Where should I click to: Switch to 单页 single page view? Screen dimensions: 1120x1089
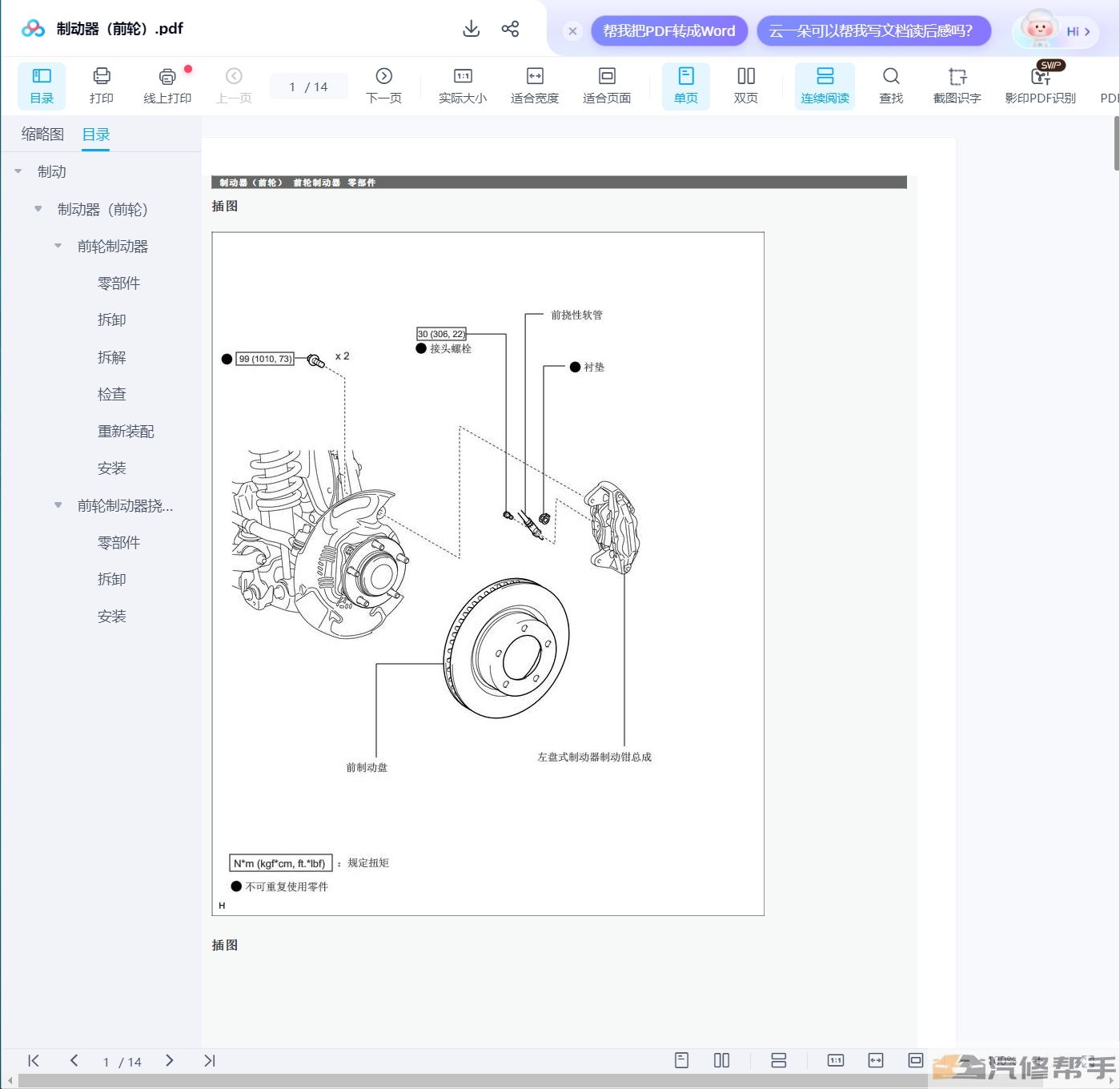686,86
